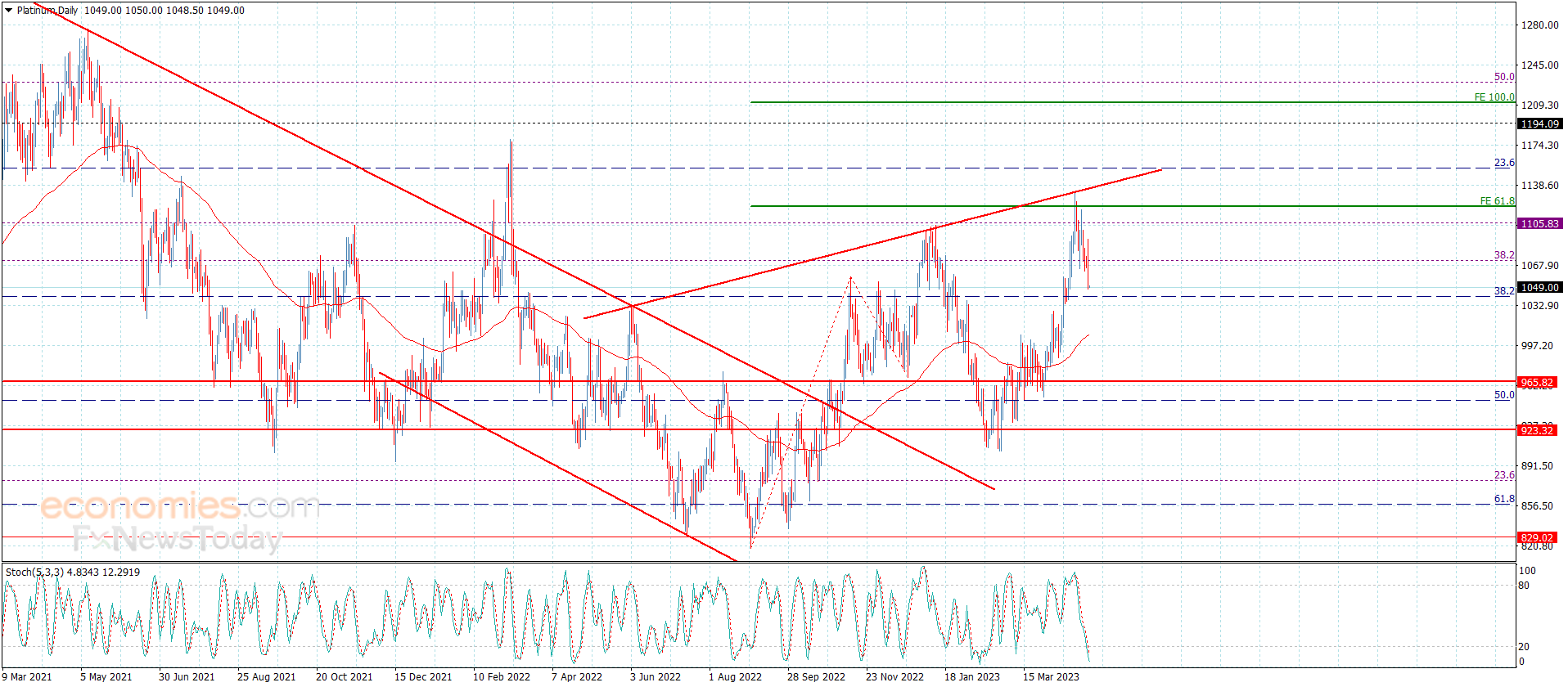Image resolution: width=1568 pixels, height=687 pixels.
Task: Click the 1032.90 price axis value
Action: [1539, 305]
